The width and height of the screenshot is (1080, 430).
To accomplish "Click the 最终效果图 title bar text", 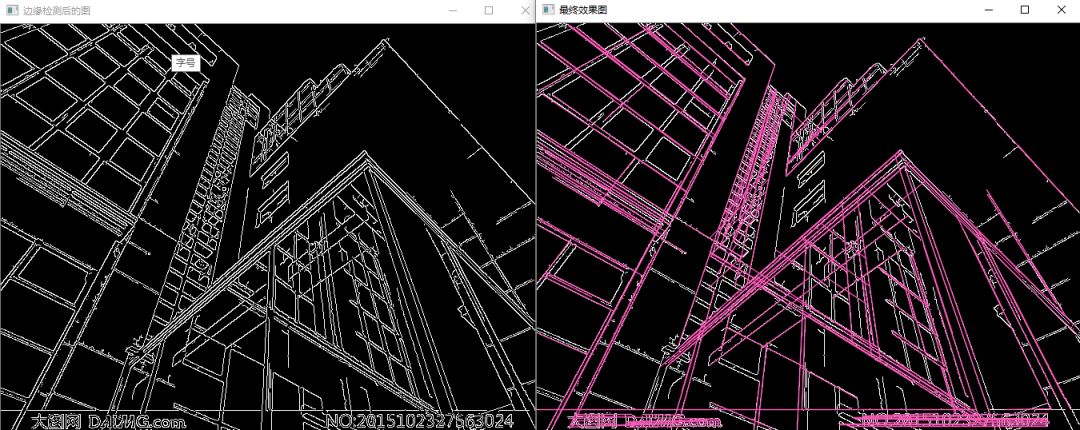I will click(583, 10).
